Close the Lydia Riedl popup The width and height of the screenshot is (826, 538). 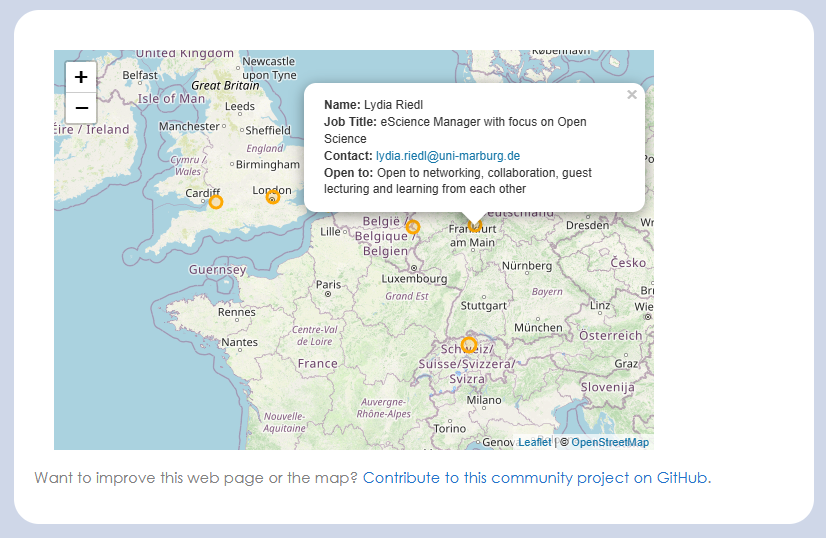coord(631,95)
